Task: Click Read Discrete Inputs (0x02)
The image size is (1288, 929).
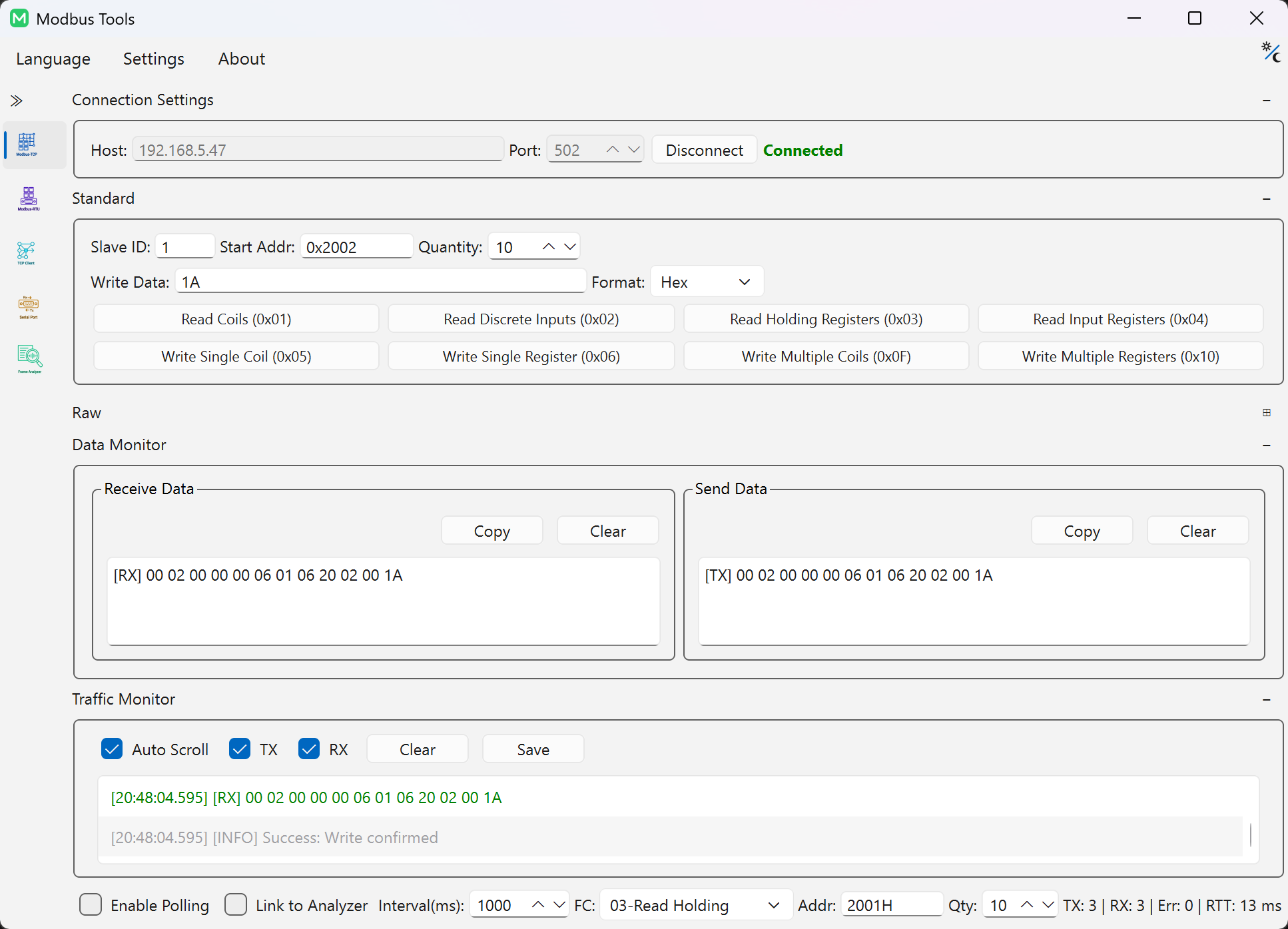Action: (531, 319)
